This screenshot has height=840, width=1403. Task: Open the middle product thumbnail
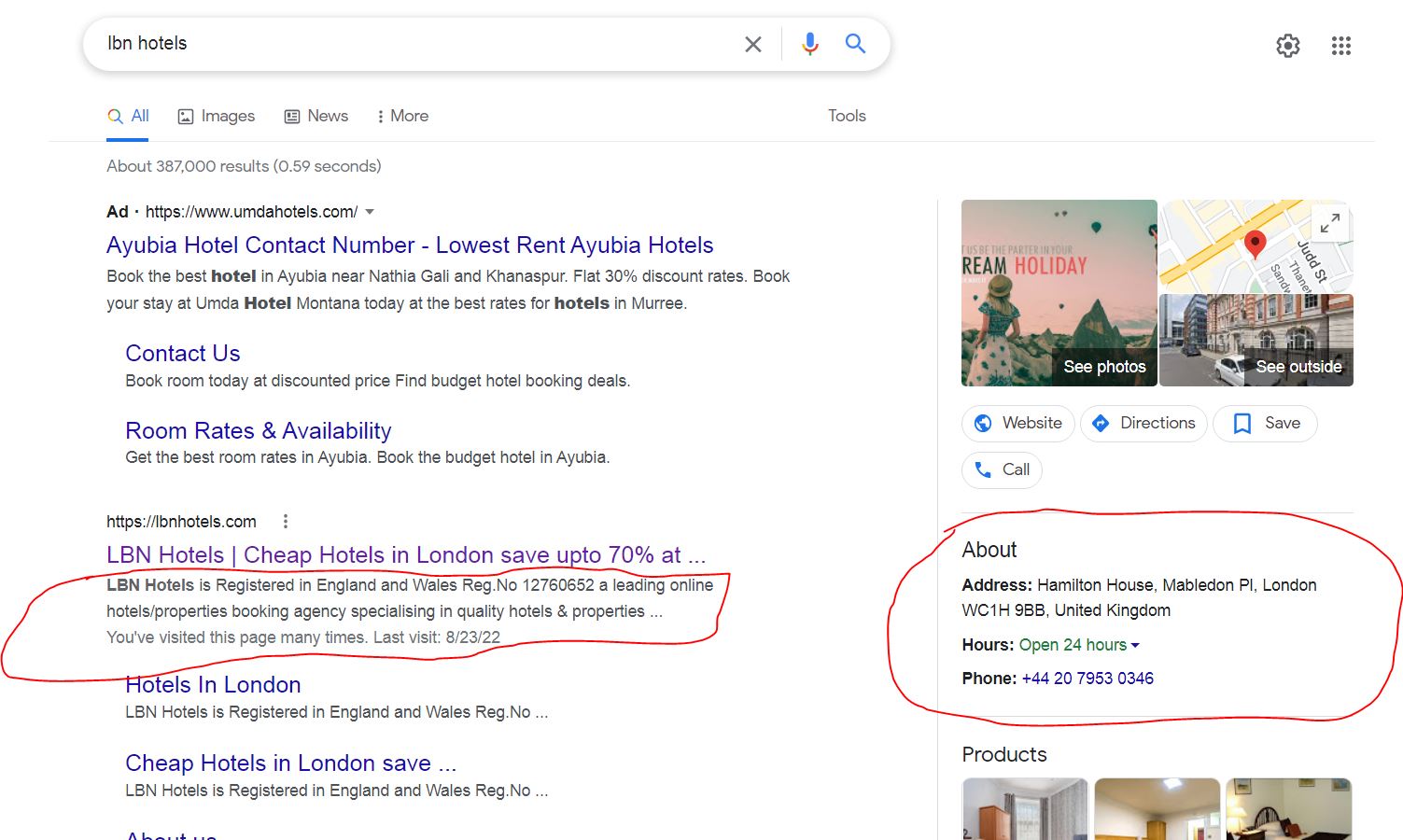point(1157,809)
